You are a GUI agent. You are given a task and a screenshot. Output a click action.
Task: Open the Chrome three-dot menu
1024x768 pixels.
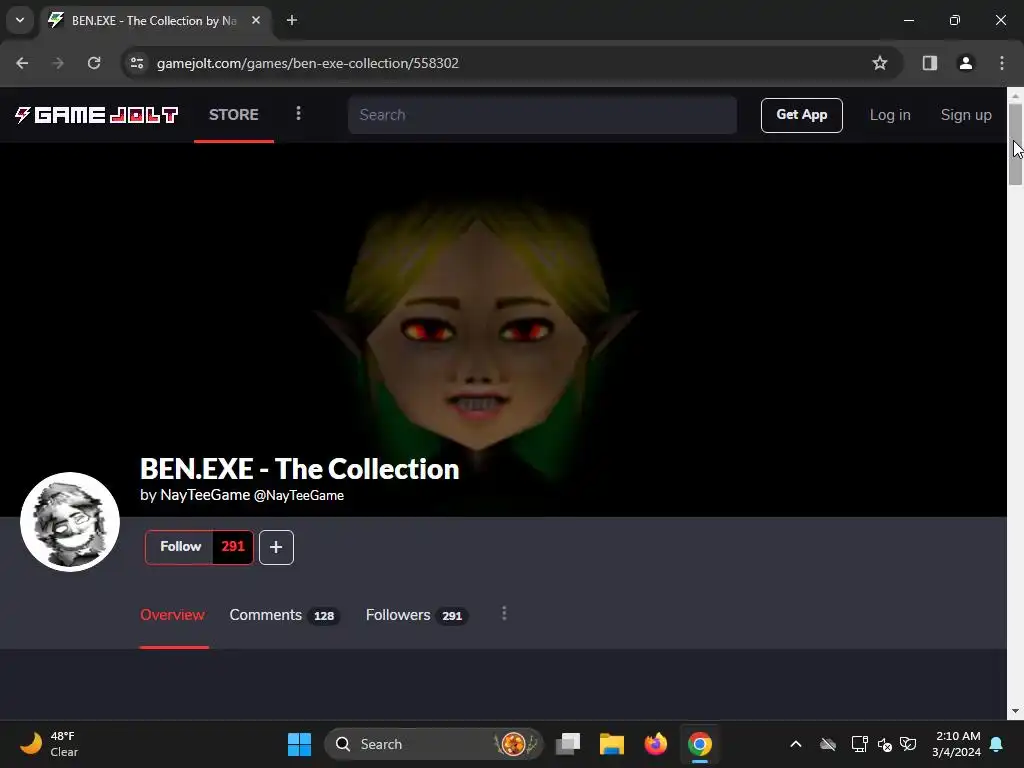1002,63
